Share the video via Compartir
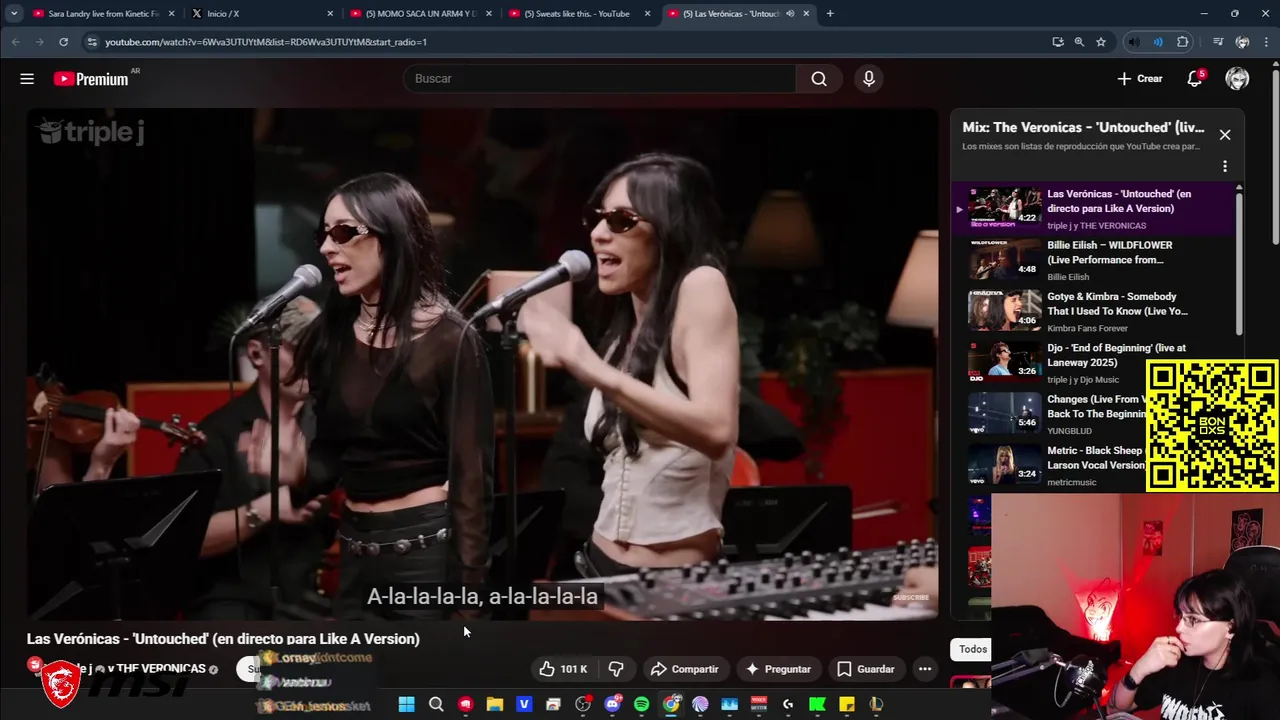The image size is (1280, 720). tap(685, 669)
